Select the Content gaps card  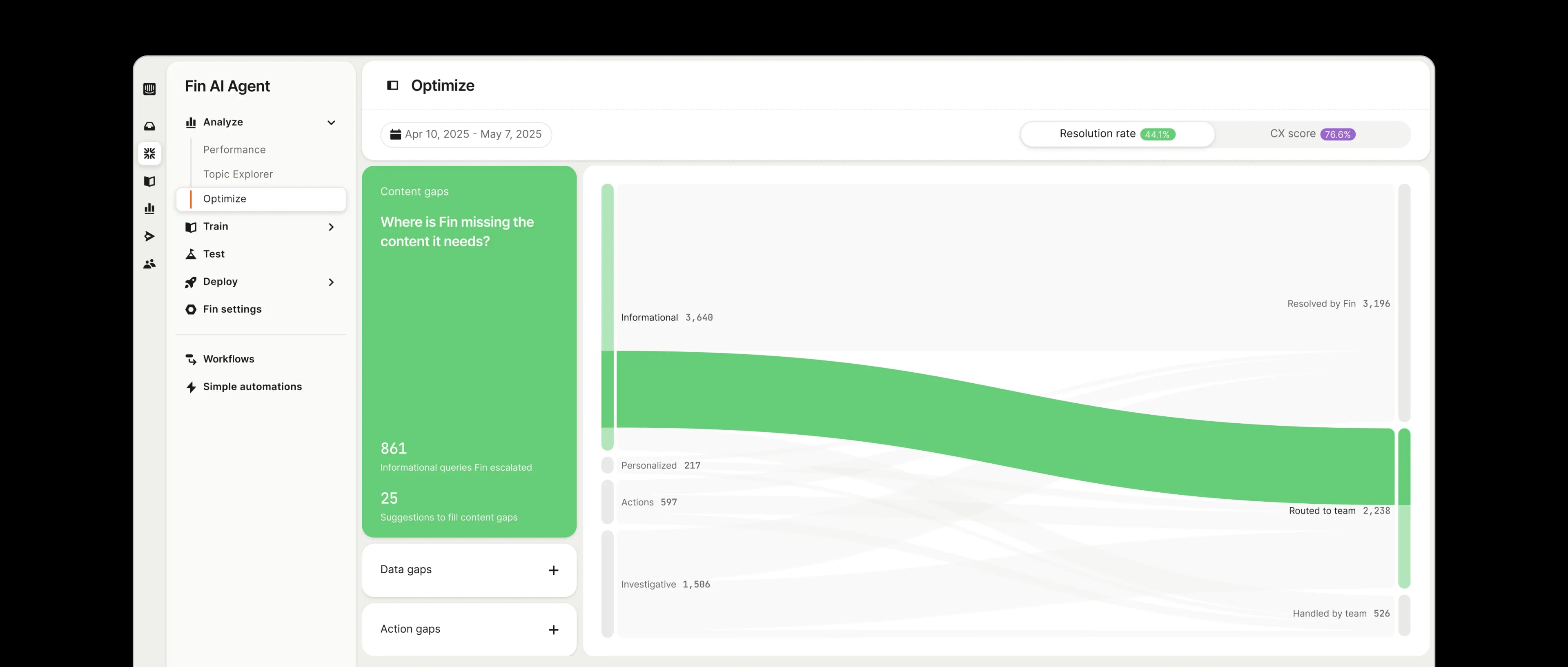tap(469, 351)
